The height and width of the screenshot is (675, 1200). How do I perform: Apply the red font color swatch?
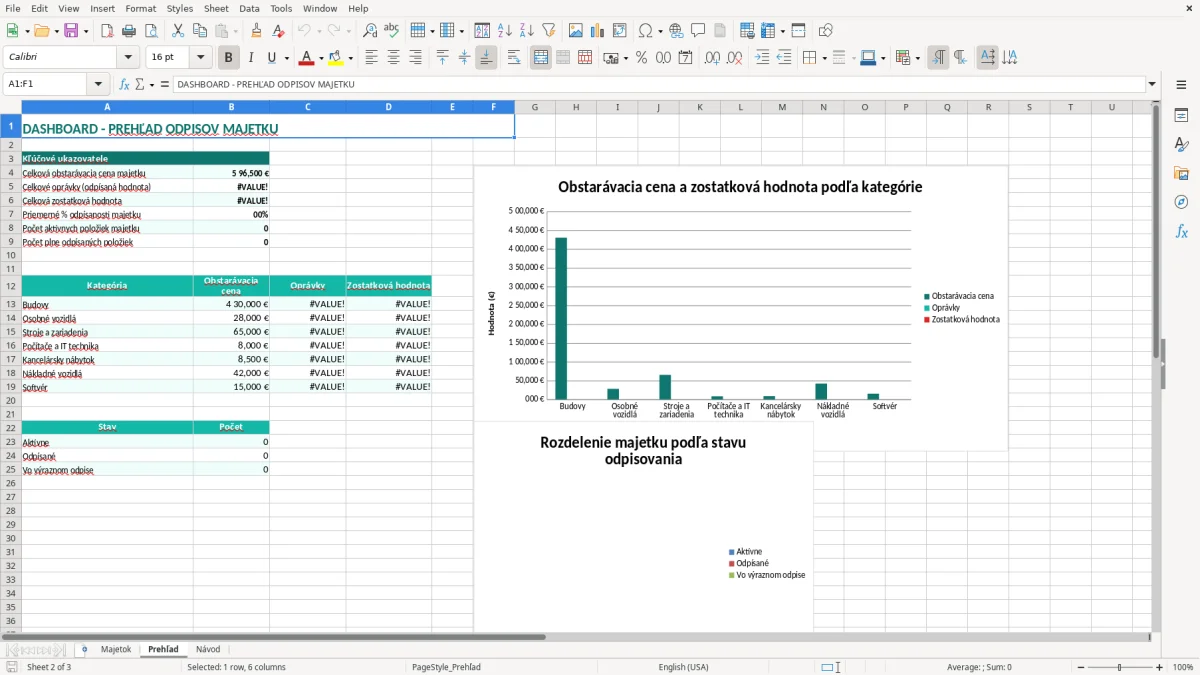pos(307,58)
